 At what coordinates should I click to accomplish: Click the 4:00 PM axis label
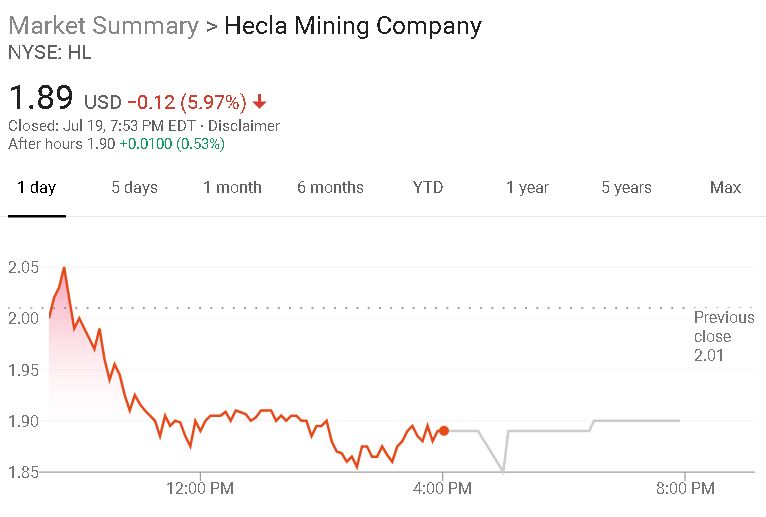click(x=444, y=489)
